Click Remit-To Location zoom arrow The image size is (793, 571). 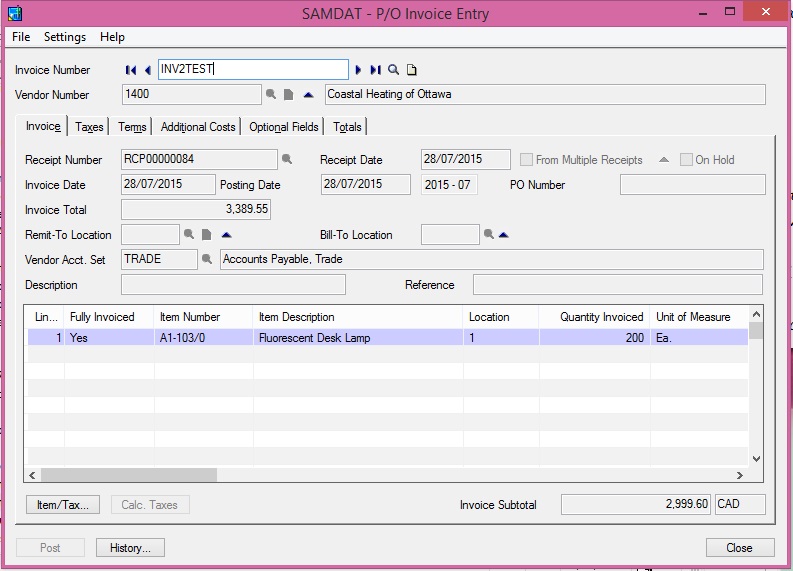pos(227,235)
